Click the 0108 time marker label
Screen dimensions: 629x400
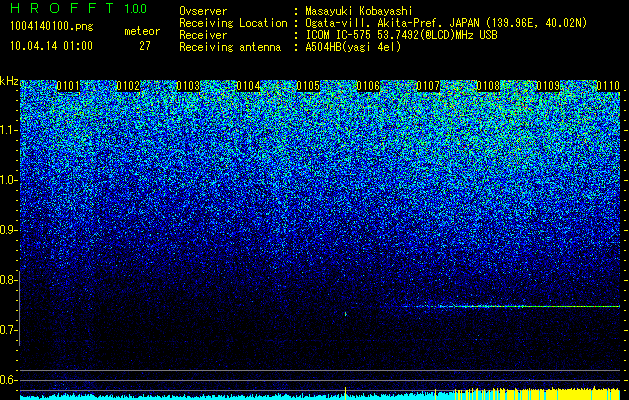click(x=488, y=86)
